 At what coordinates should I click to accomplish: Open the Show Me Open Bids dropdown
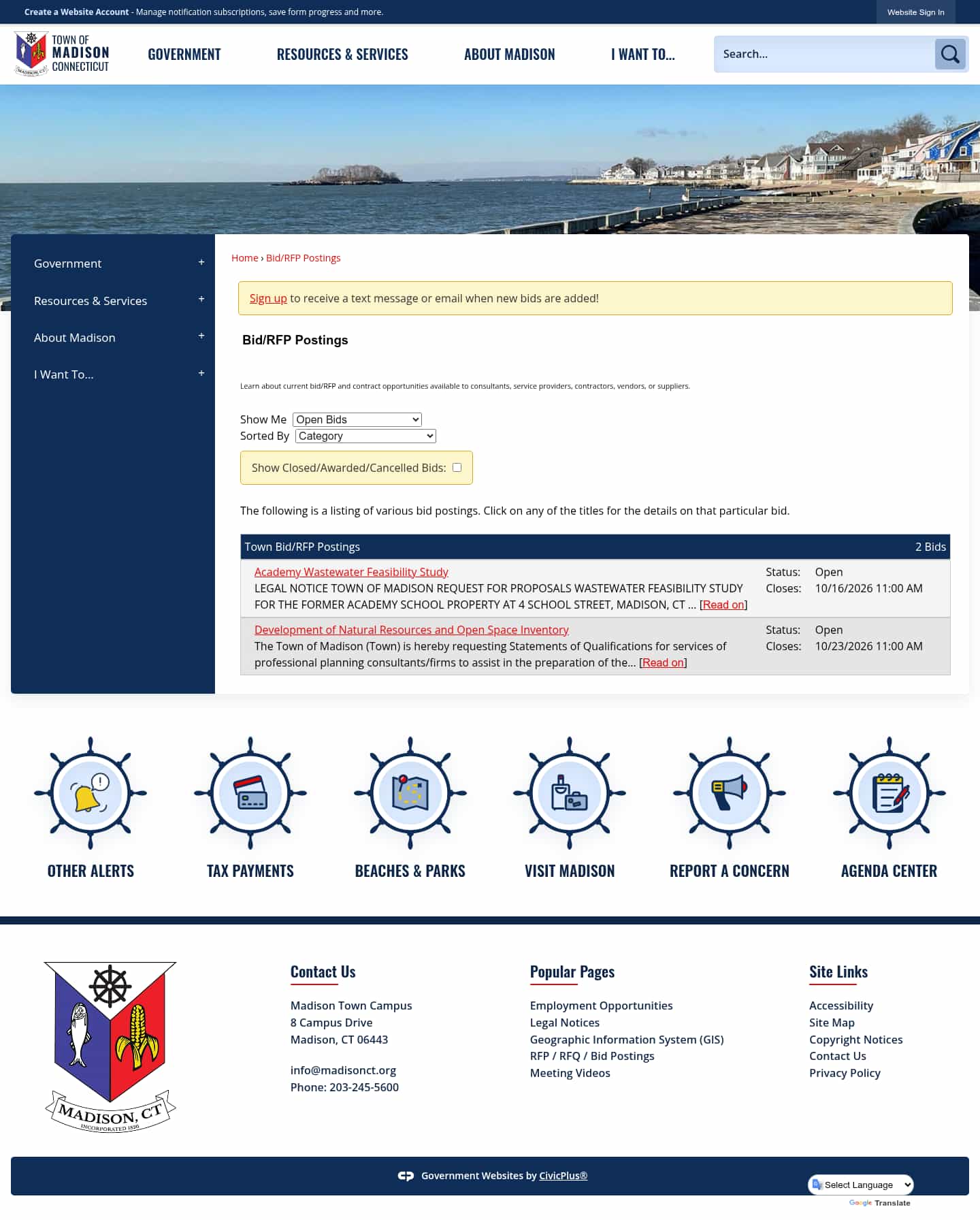click(x=357, y=419)
